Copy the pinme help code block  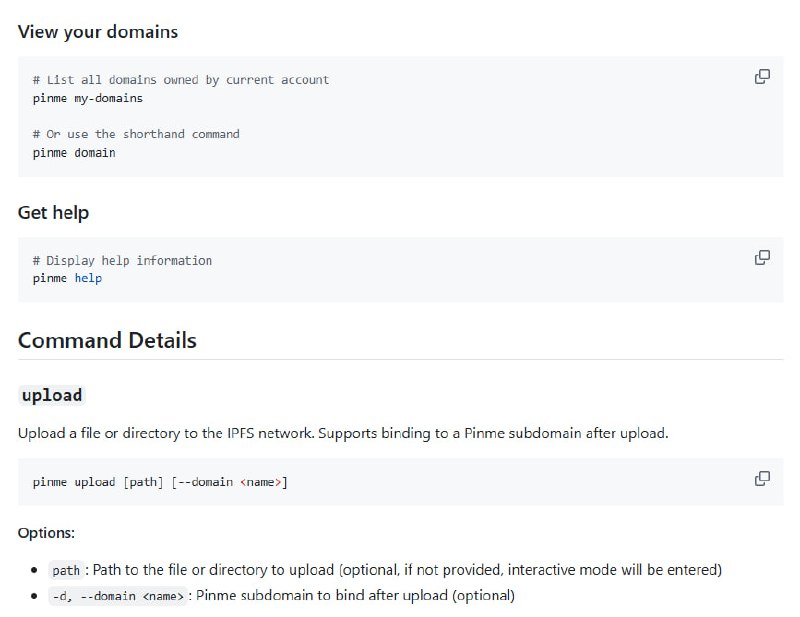(x=762, y=258)
